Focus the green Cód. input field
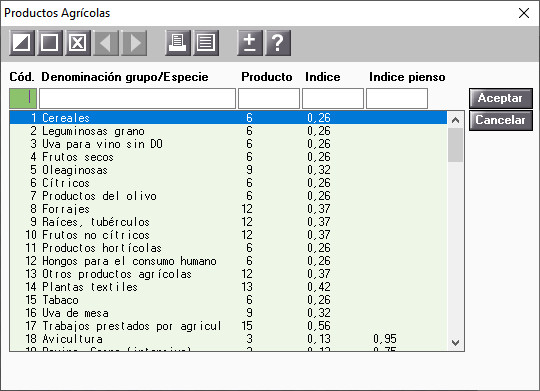Image resolution: width=540 pixels, height=391 pixels. tap(23, 99)
